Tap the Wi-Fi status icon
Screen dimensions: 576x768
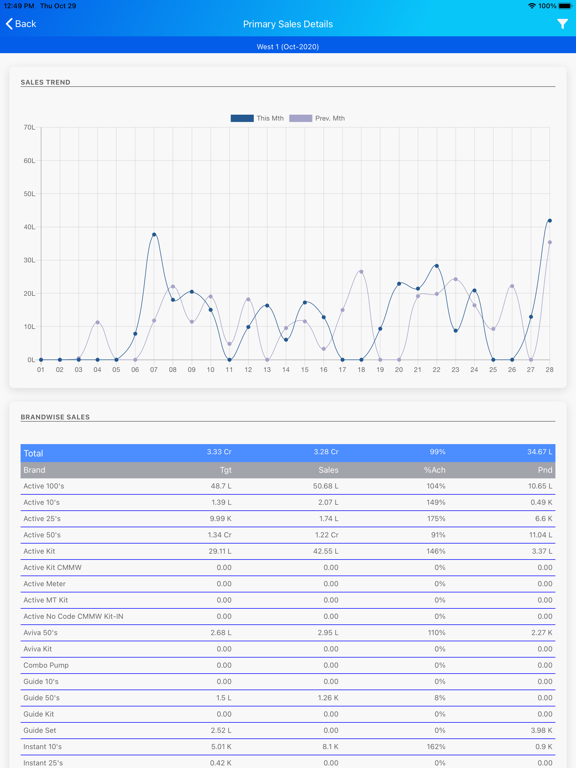click(531, 6)
